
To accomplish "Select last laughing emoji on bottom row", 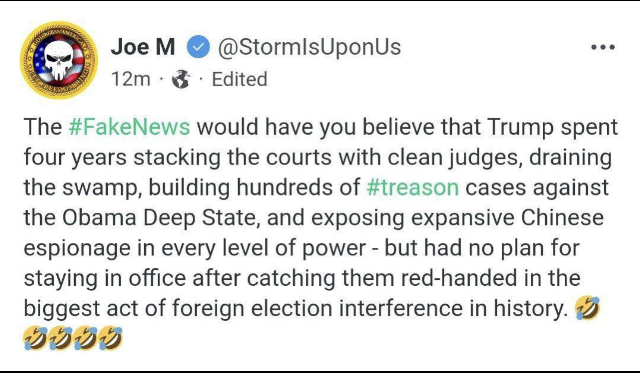I will pyautogui.click(x=110, y=338).
